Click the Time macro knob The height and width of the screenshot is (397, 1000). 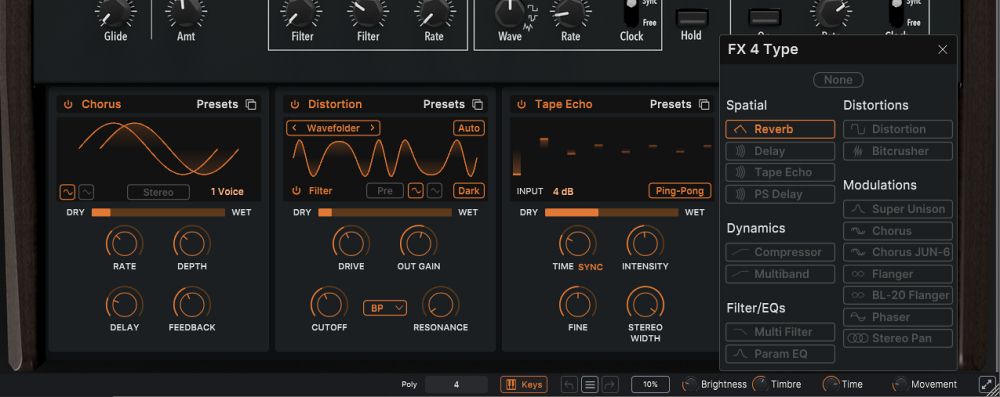[831, 384]
